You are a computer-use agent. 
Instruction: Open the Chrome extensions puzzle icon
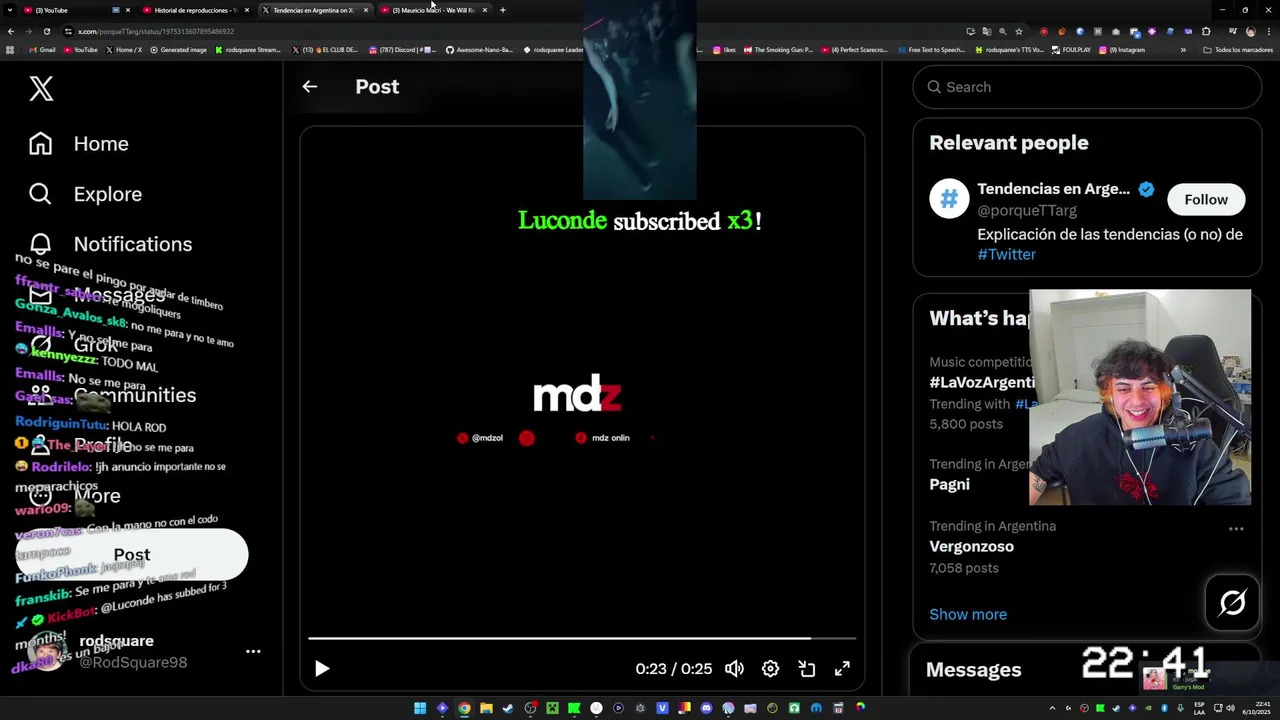tap(1206, 31)
